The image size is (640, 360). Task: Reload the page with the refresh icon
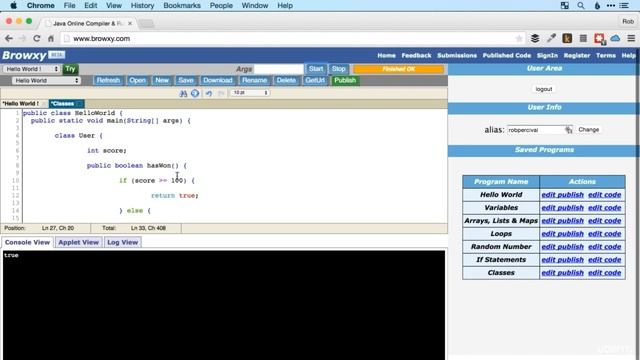[x=37, y=38]
